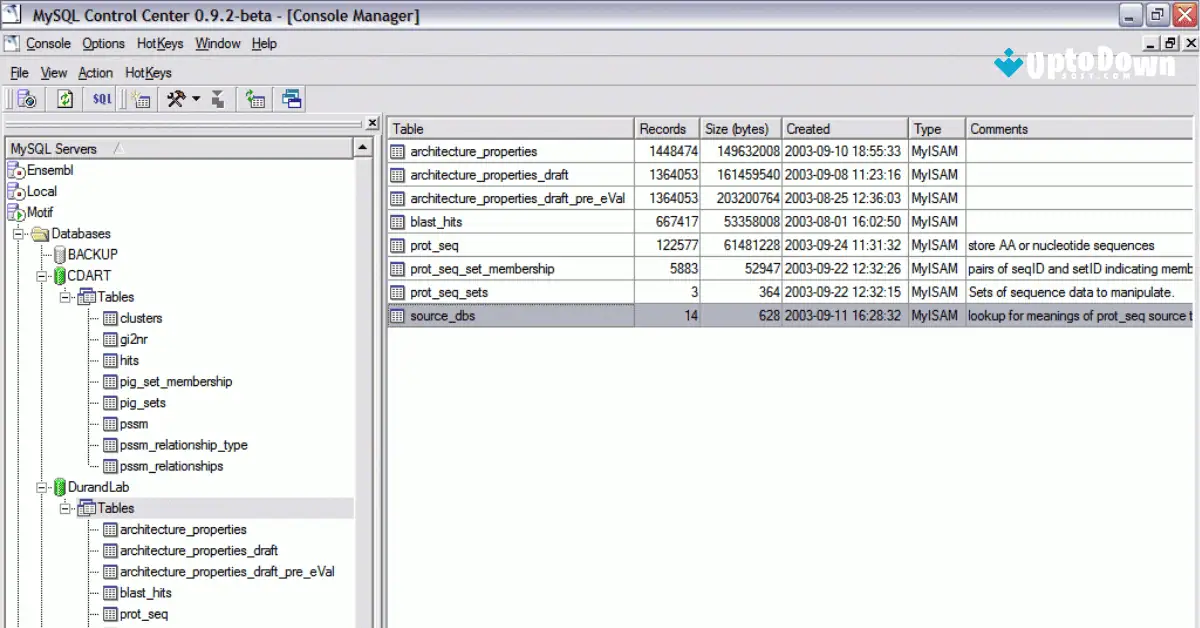The height and width of the screenshot is (628, 1200).
Task: Click the new table creation icon
Action: [141, 98]
